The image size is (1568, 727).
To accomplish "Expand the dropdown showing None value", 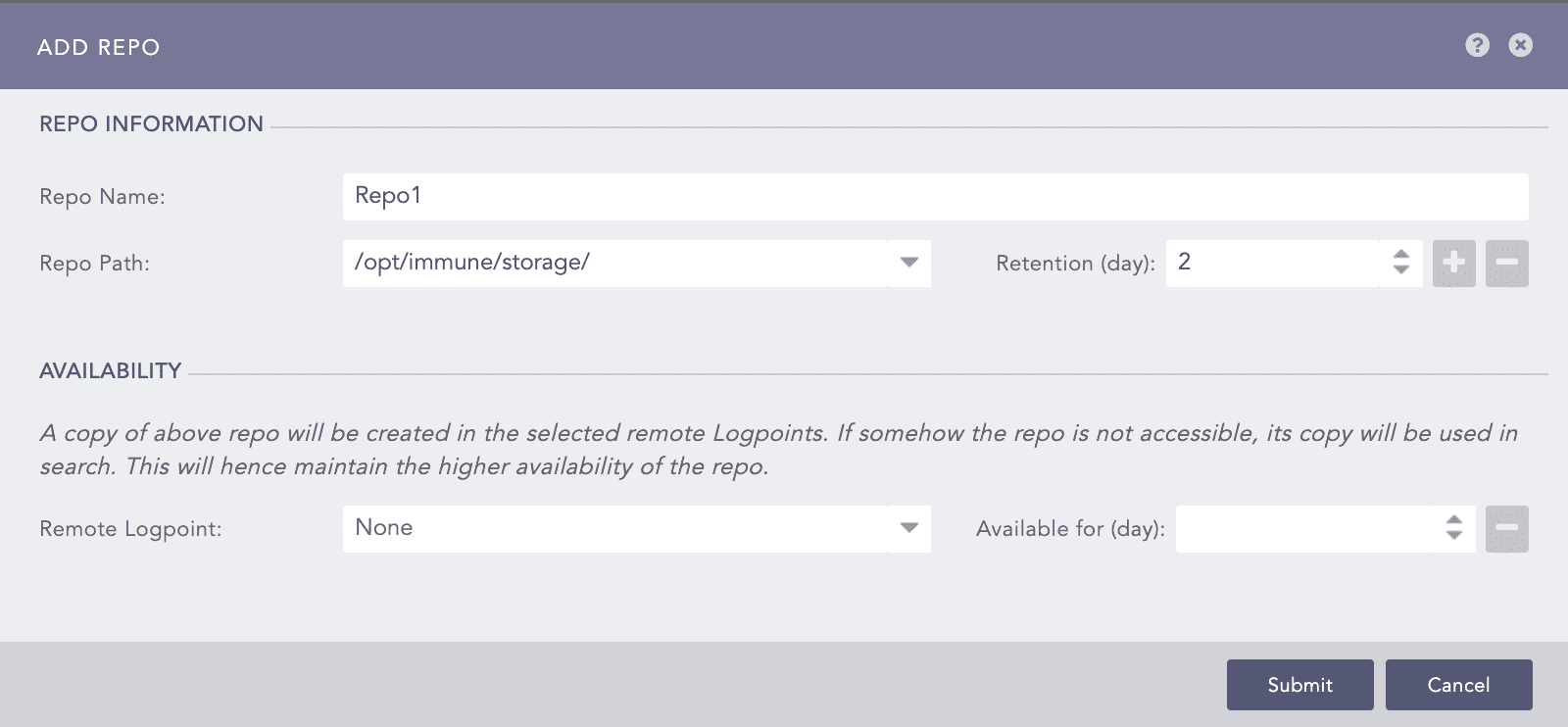I will click(909, 528).
